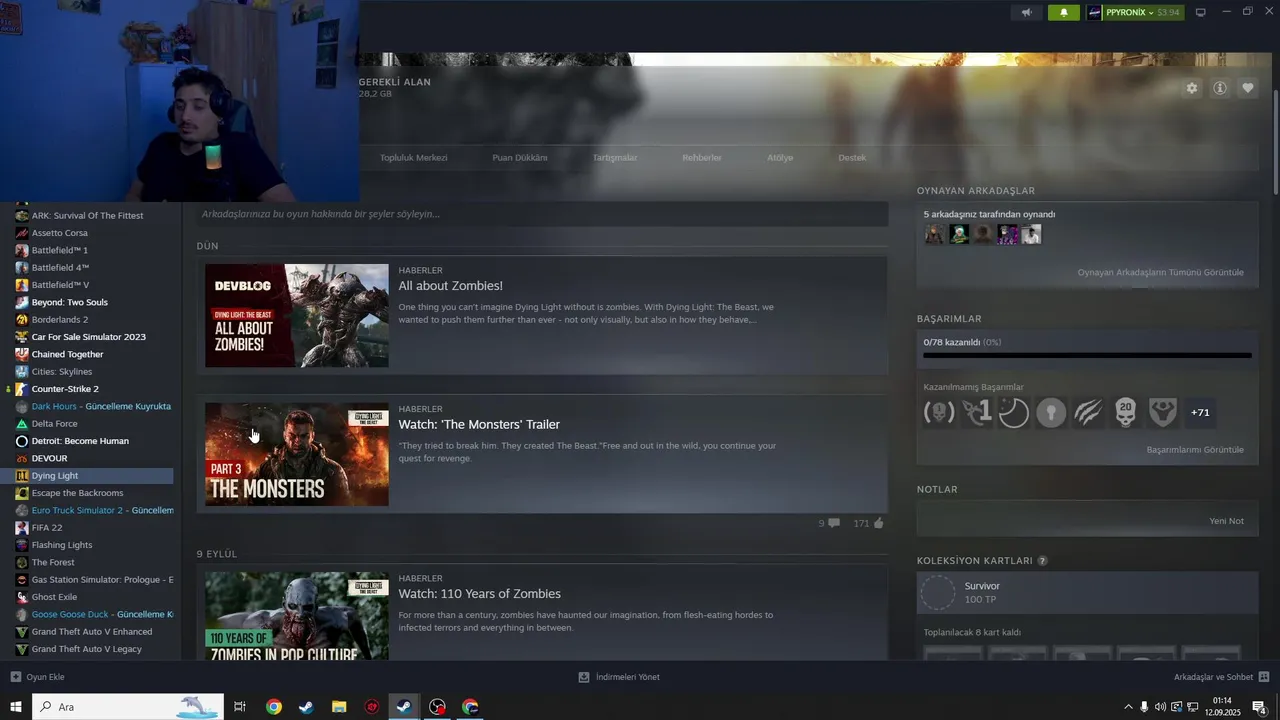The image size is (1280, 720).
Task: Open Watch: 110 Years of Zombies title
Action: pyautogui.click(x=480, y=594)
